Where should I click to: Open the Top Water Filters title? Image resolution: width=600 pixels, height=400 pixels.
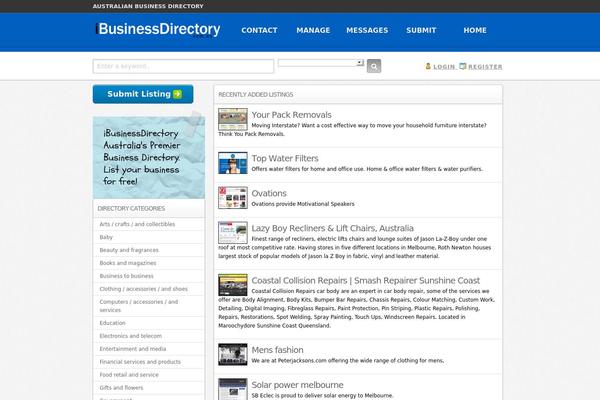click(x=285, y=158)
